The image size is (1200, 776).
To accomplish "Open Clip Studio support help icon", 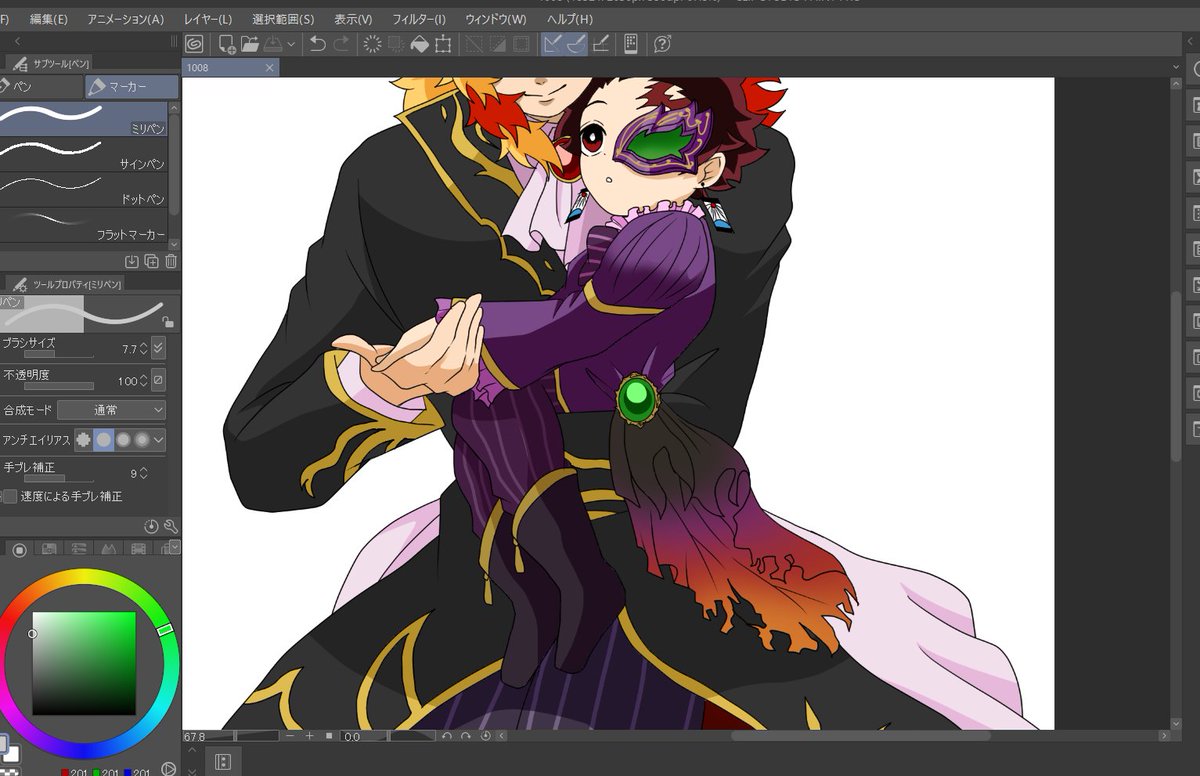I will [662, 44].
